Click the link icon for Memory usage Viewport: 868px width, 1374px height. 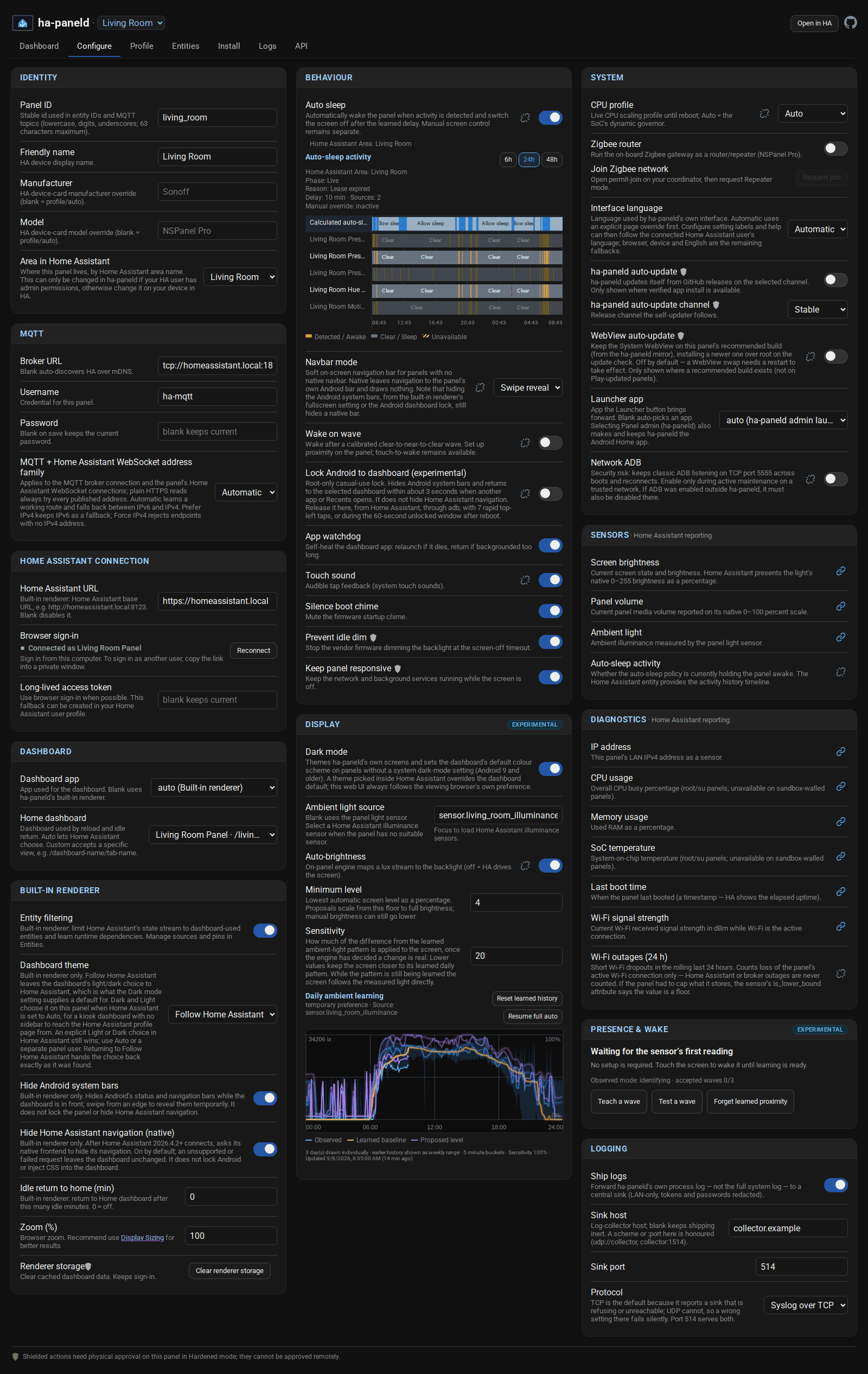click(x=840, y=822)
